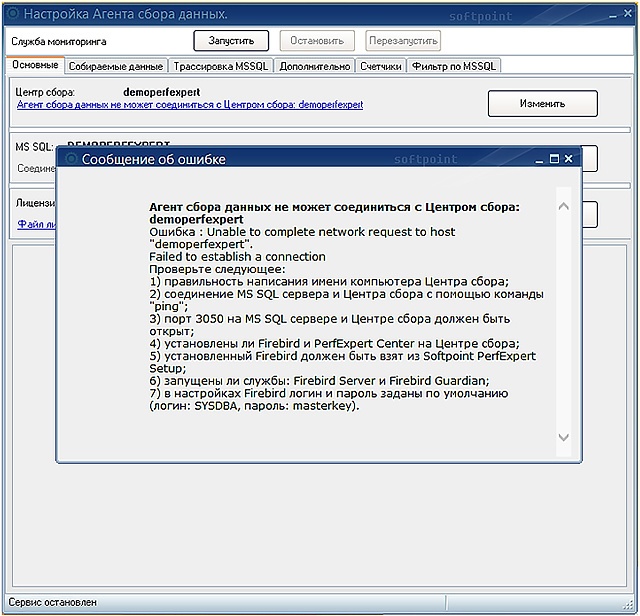The image size is (640, 616).
Task: Open the Собираемые данные tab
Action: tap(116, 66)
